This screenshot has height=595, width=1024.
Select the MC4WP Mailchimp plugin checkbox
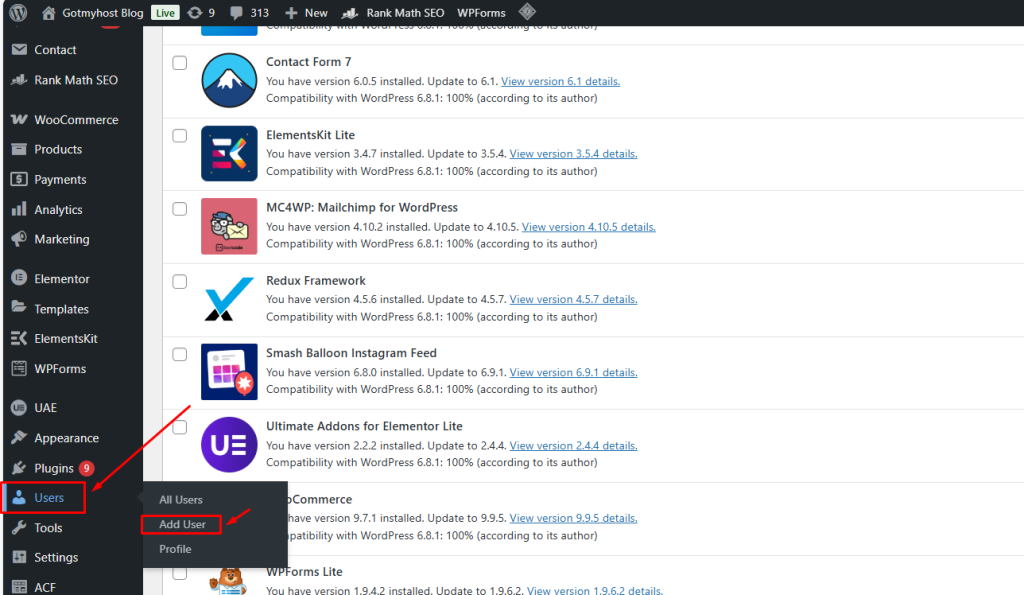click(x=180, y=209)
